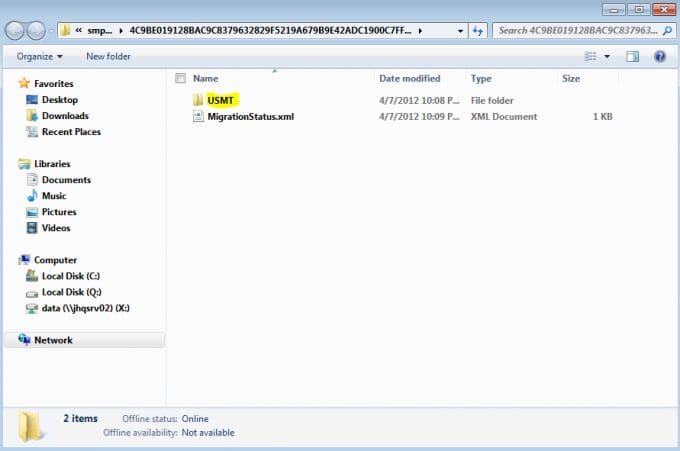Open data (\\jhqsrv02) (X:) drive

click(85, 308)
